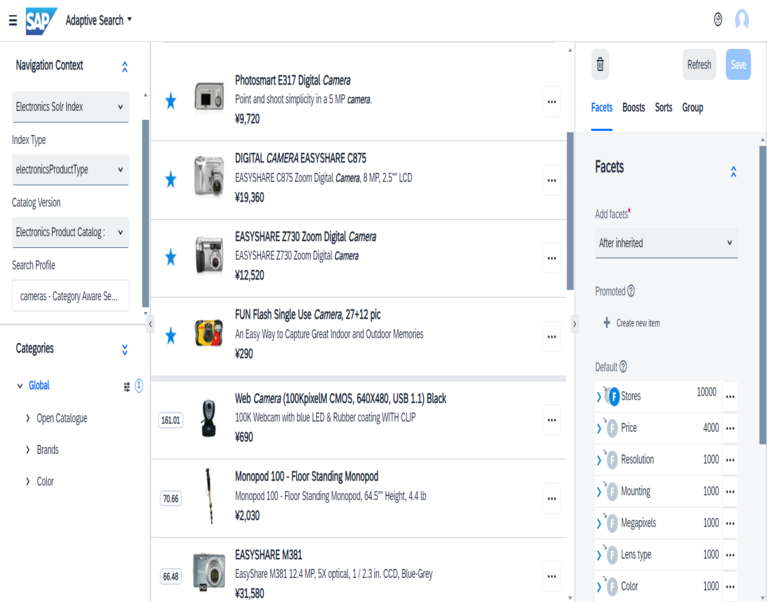Open the user profile avatar
Screen dimensions: 767x602
(x=741, y=20)
